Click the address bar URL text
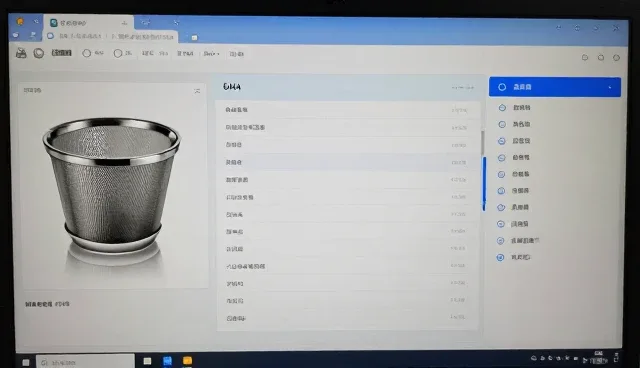Screen dimensions: 640x368 (x=116, y=36)
